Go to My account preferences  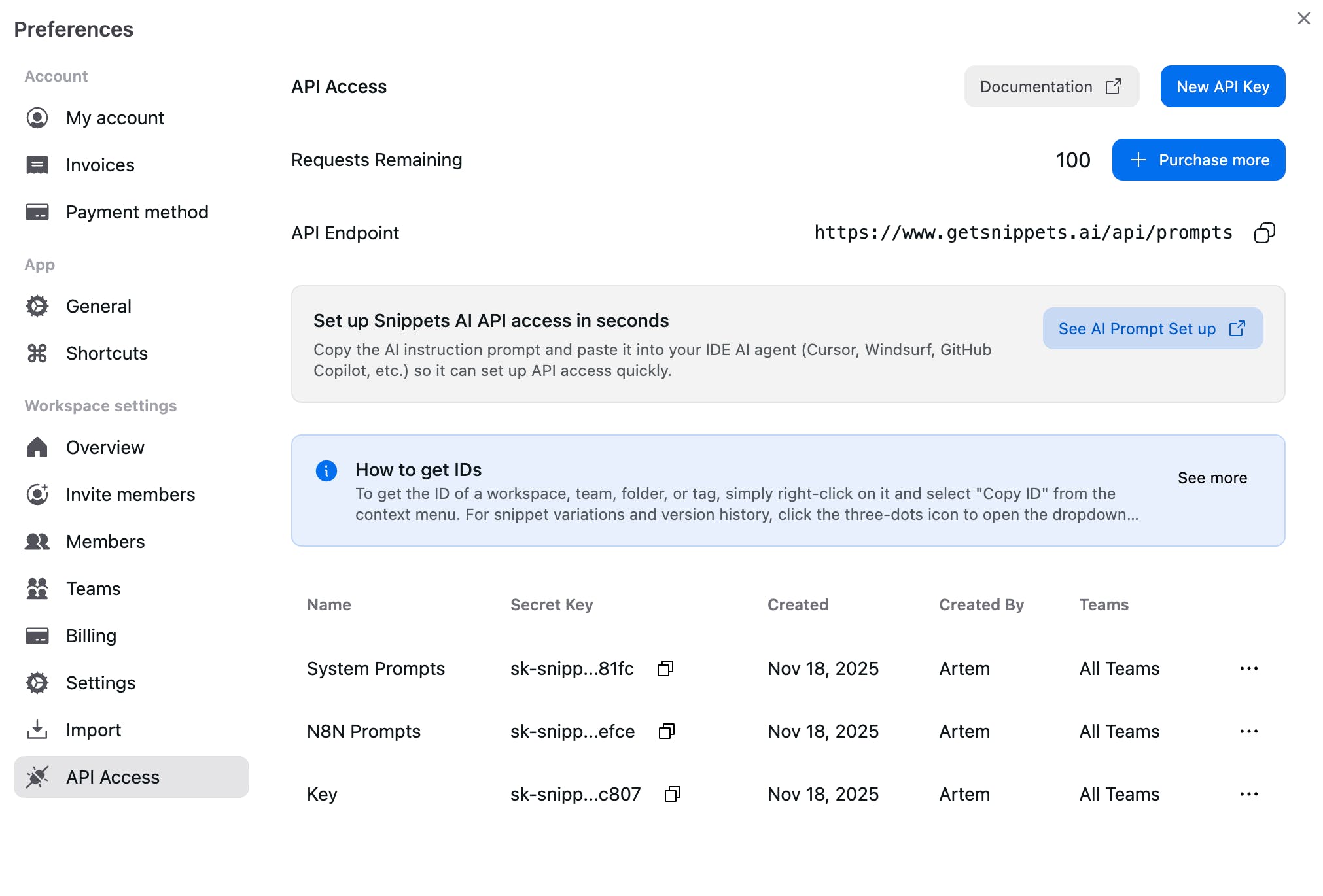click(x=115, y=118)
